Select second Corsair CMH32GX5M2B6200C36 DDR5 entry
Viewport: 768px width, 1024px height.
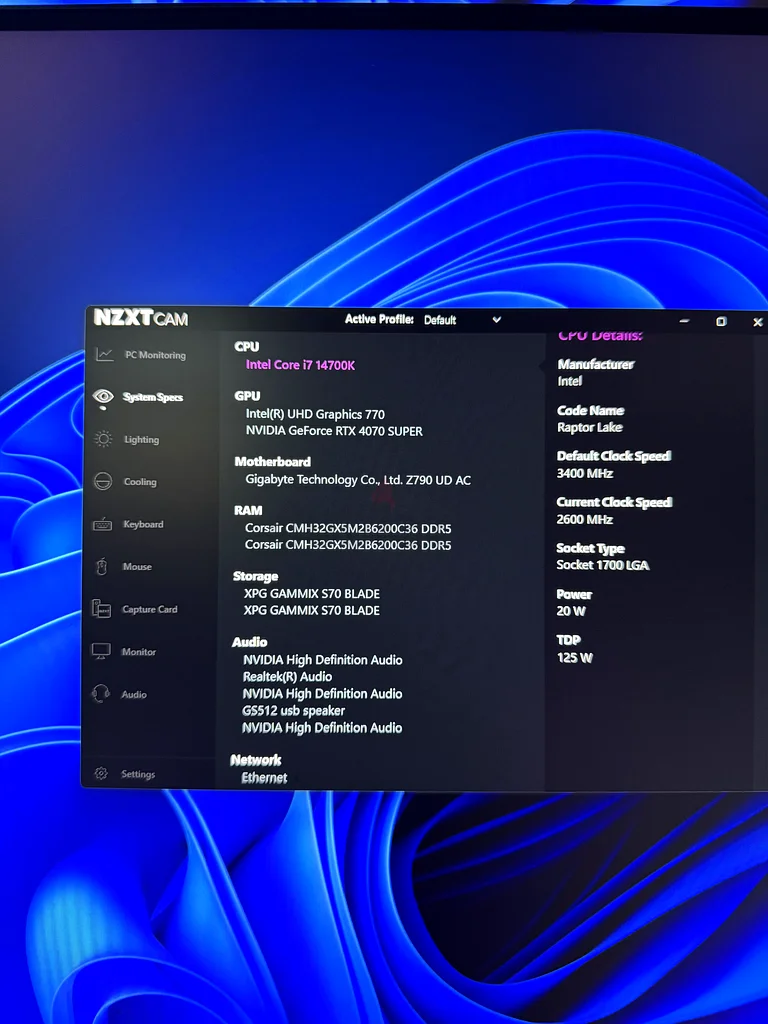click(348, 545)
